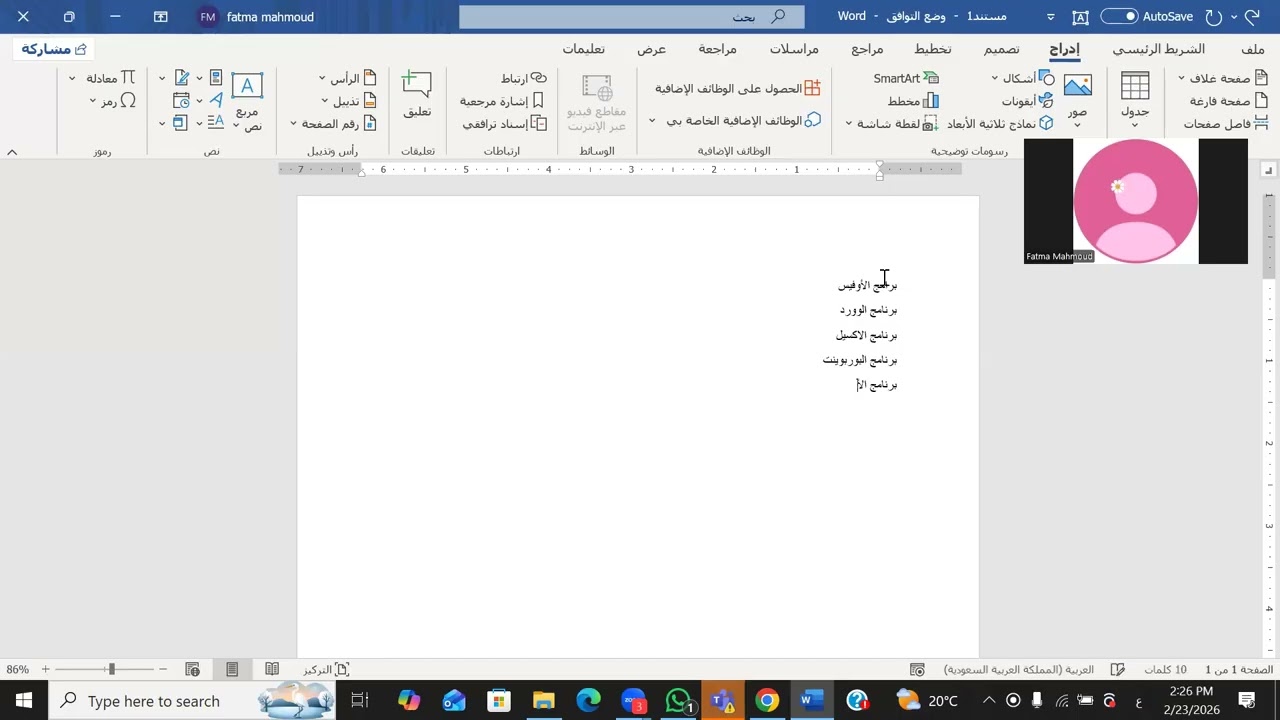Image resolution: width=1280 pixels, height=720 pixels.
Task: Expand الوظائف الإضافية الخاصة بي dropdown arrow
Action: (x=652, y=120)
